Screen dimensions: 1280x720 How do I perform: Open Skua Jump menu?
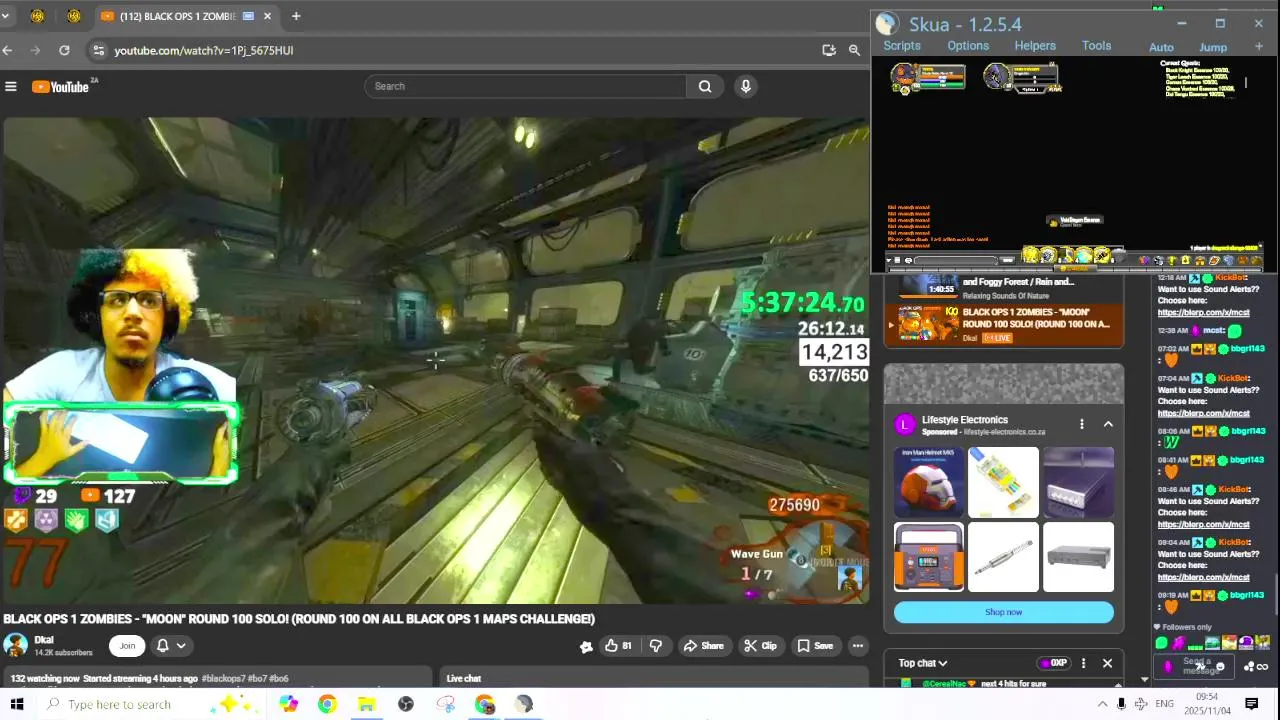(1213, 47)
